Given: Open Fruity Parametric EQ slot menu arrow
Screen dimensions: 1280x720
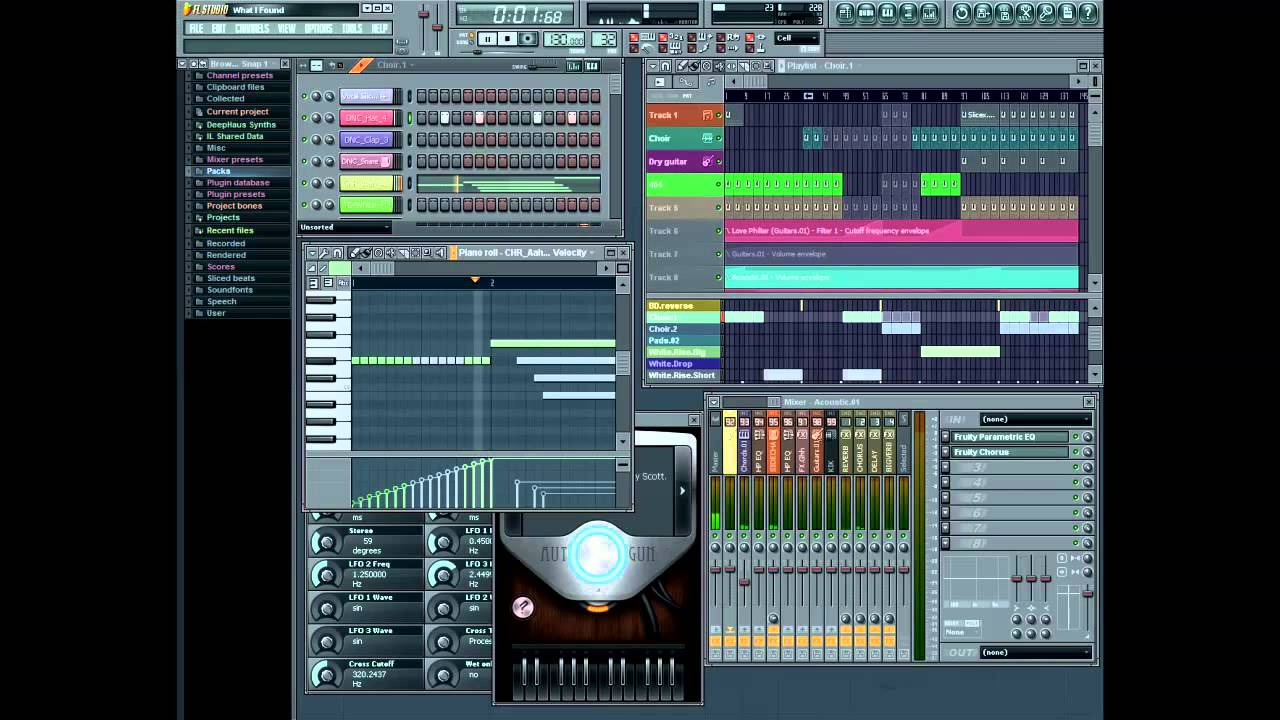Looking at the screenshot, I should click(946, 437).
